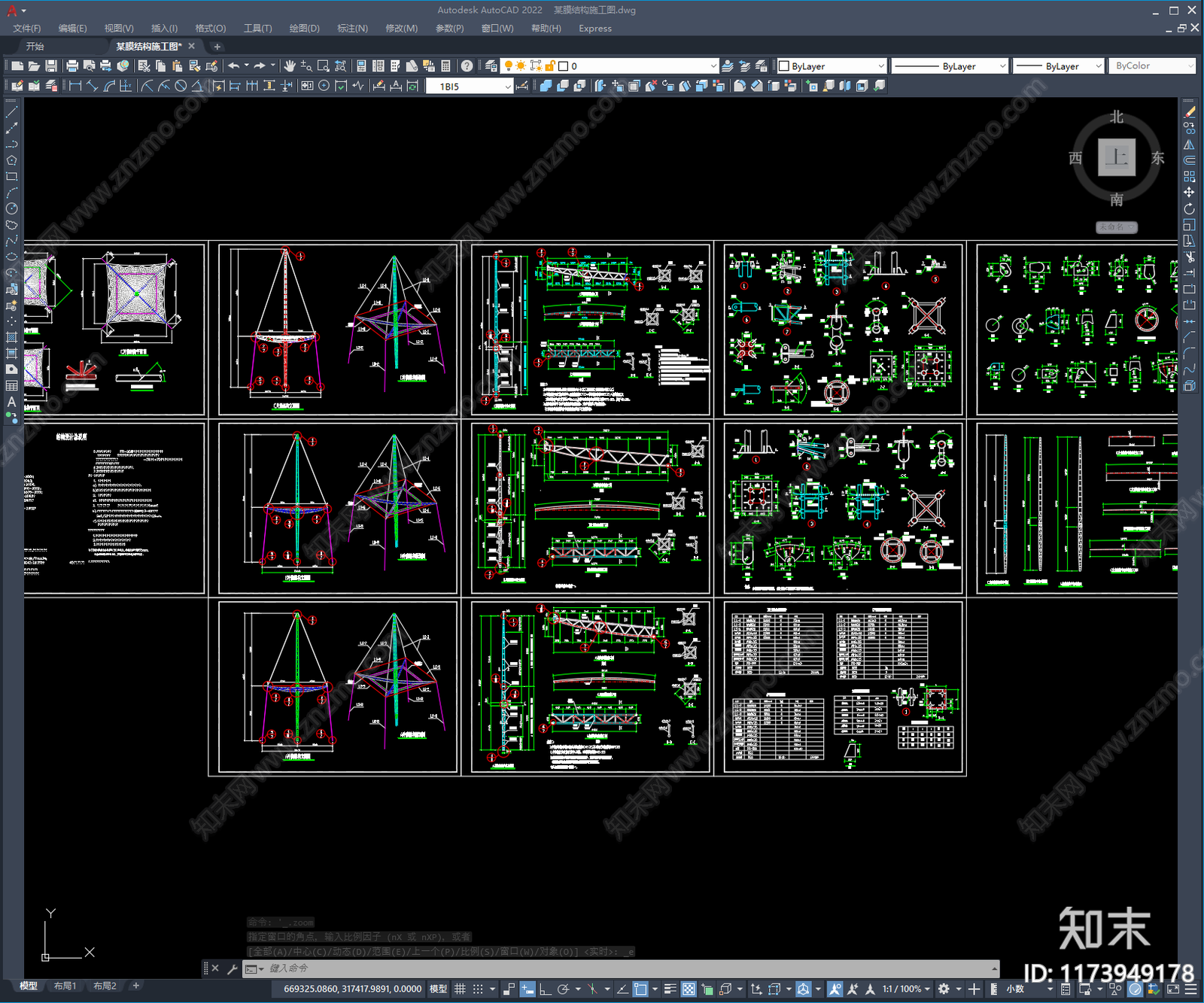
Task: Toggle object snap in status bar
Action: pos(640,989)
